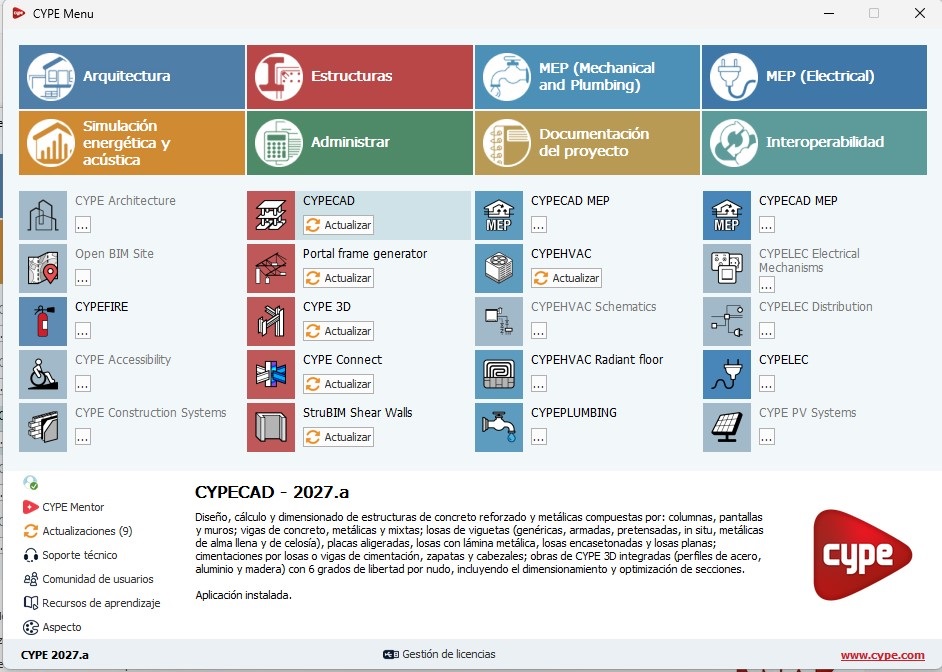Open MEP (Mechanical and Plumbing) category
This screenshot has width=942, height=672.
pyautogui.click(x=587, y=77)
